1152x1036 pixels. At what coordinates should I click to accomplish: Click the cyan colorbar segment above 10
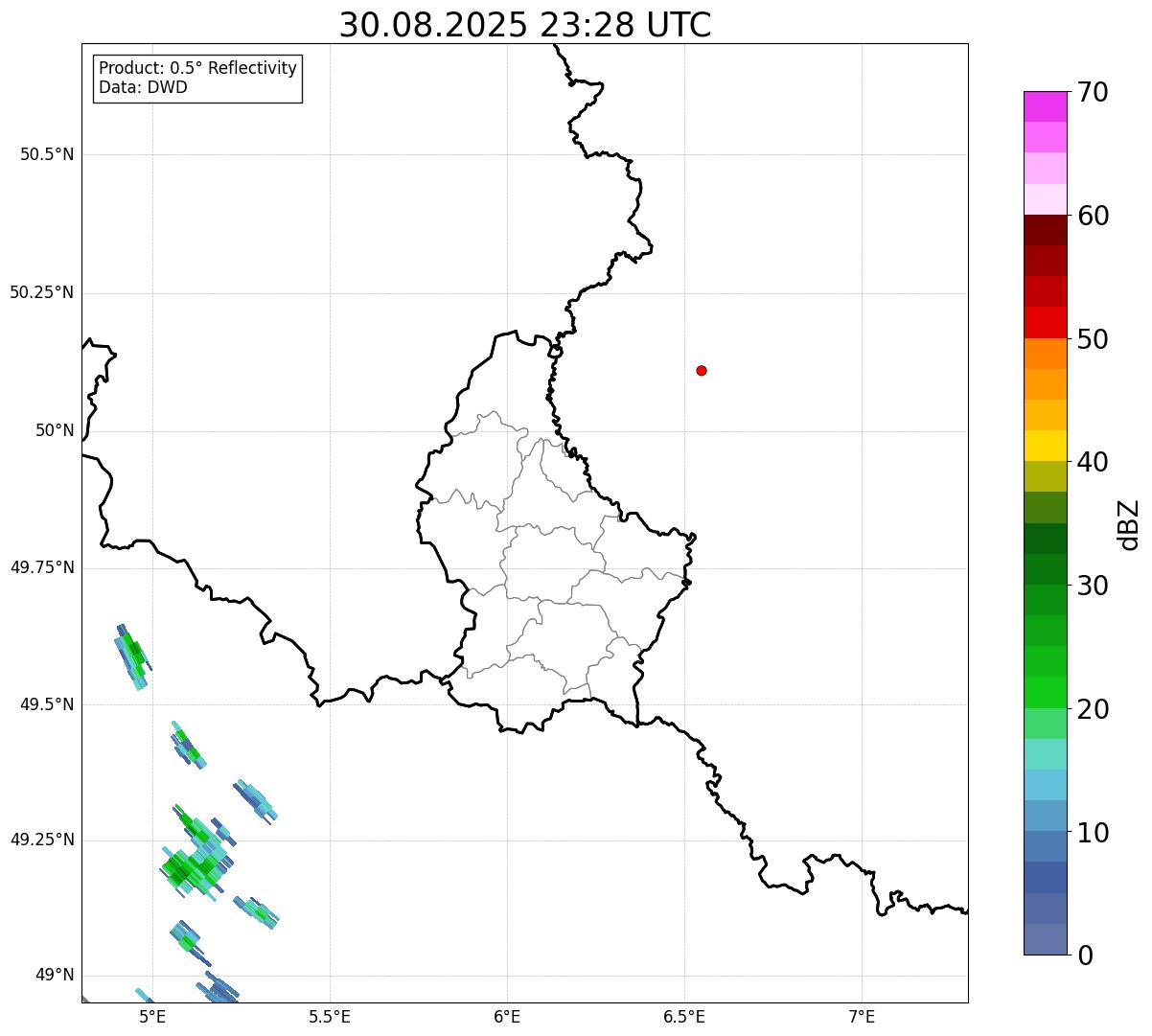1045,786
